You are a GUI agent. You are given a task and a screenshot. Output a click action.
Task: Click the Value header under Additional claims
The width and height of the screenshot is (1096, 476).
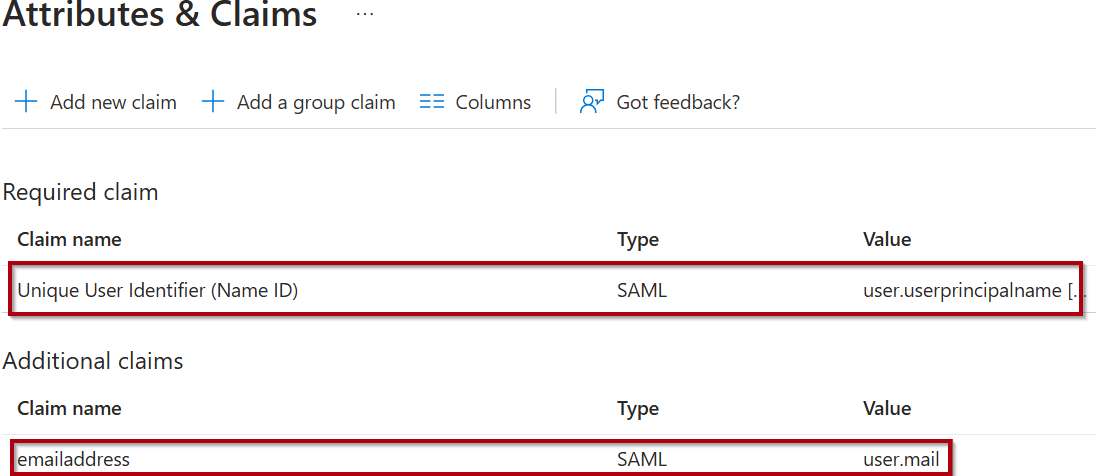[887, 408]
